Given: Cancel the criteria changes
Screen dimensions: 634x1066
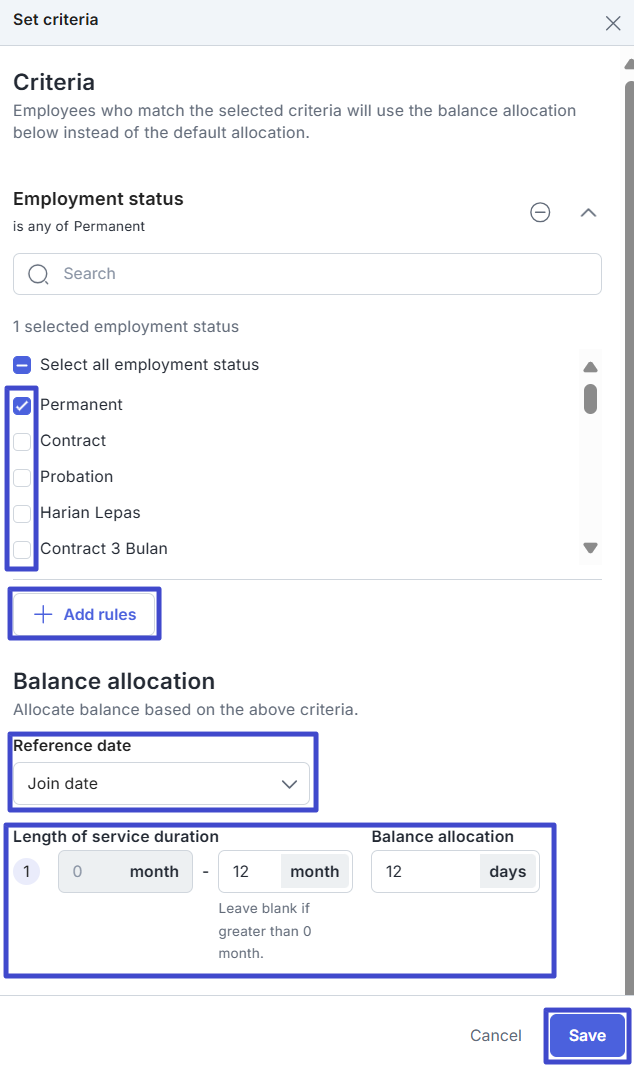Looking at the screenshot, I should coord(496,1036).
